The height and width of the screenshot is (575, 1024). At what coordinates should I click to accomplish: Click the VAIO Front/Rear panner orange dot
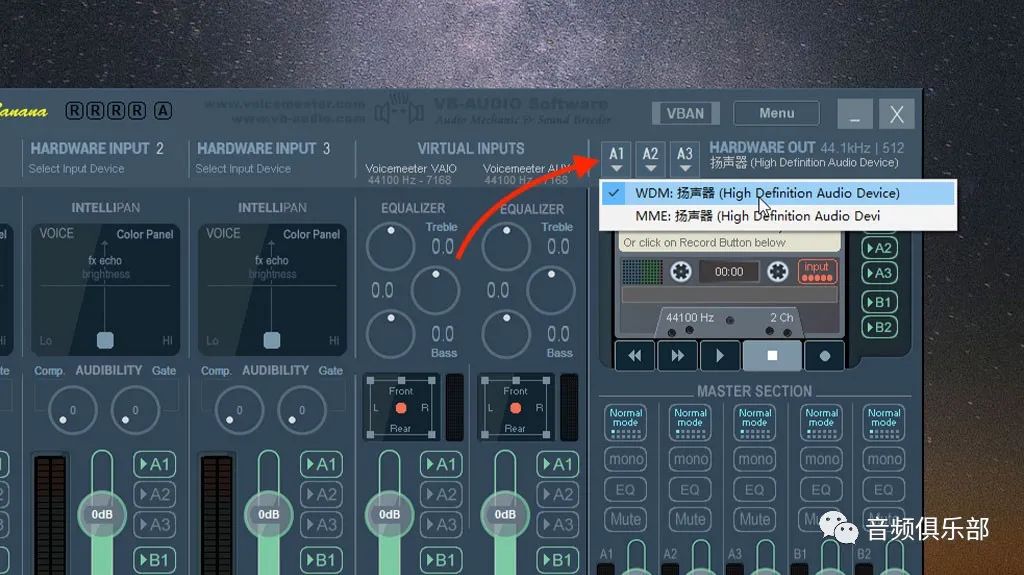(x=401, y=408)
